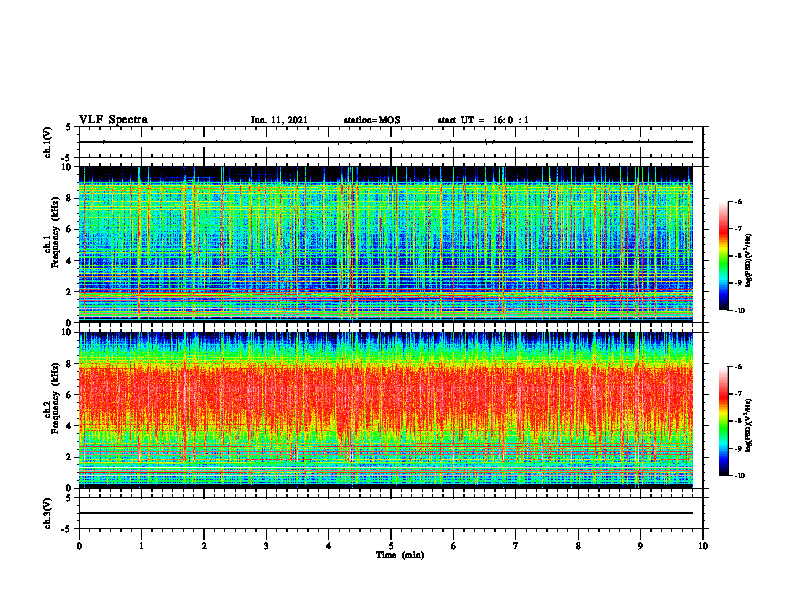Click the ch.2 frequency tick label "2"
The width and height of the screenshot is (792, 612).
(x=70, y=457)
